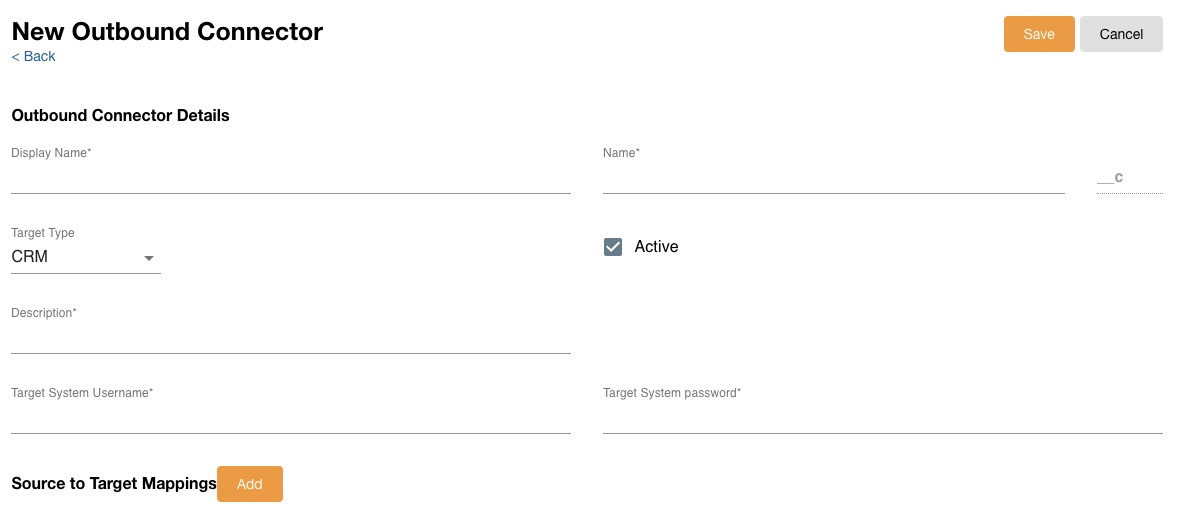Viewport: 1177px width, 524px height.
Task: Click the Outbound Connector Details heading
Action: pos(120,116)
